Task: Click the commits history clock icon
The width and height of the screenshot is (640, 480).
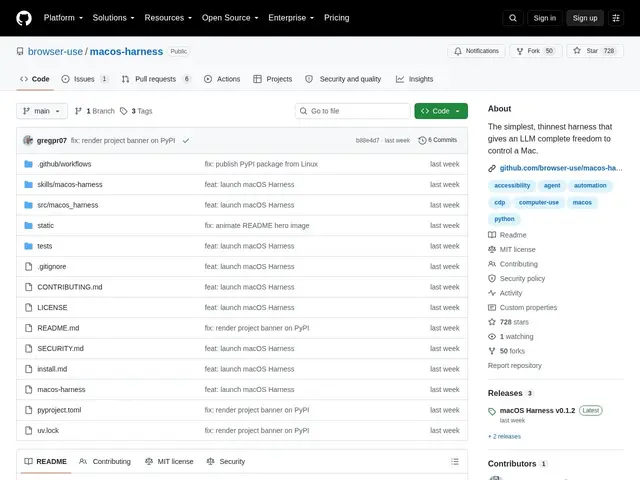Action: click(x=422, y=140)
